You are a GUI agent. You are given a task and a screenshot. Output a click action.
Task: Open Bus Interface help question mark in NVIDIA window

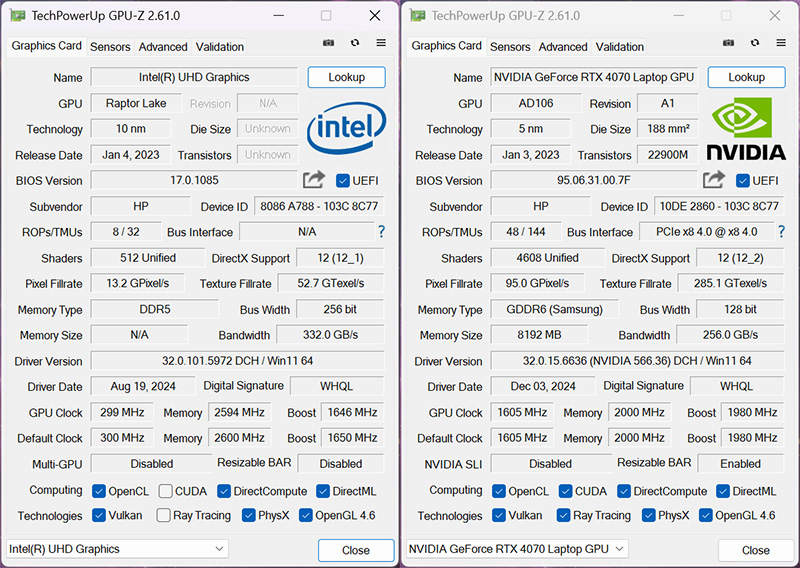point(781,232)
